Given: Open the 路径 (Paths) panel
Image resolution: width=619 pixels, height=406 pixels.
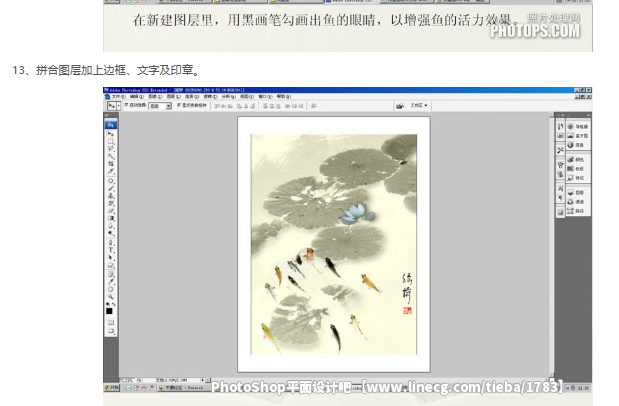Looking at the screenshot, I should 578,211.
